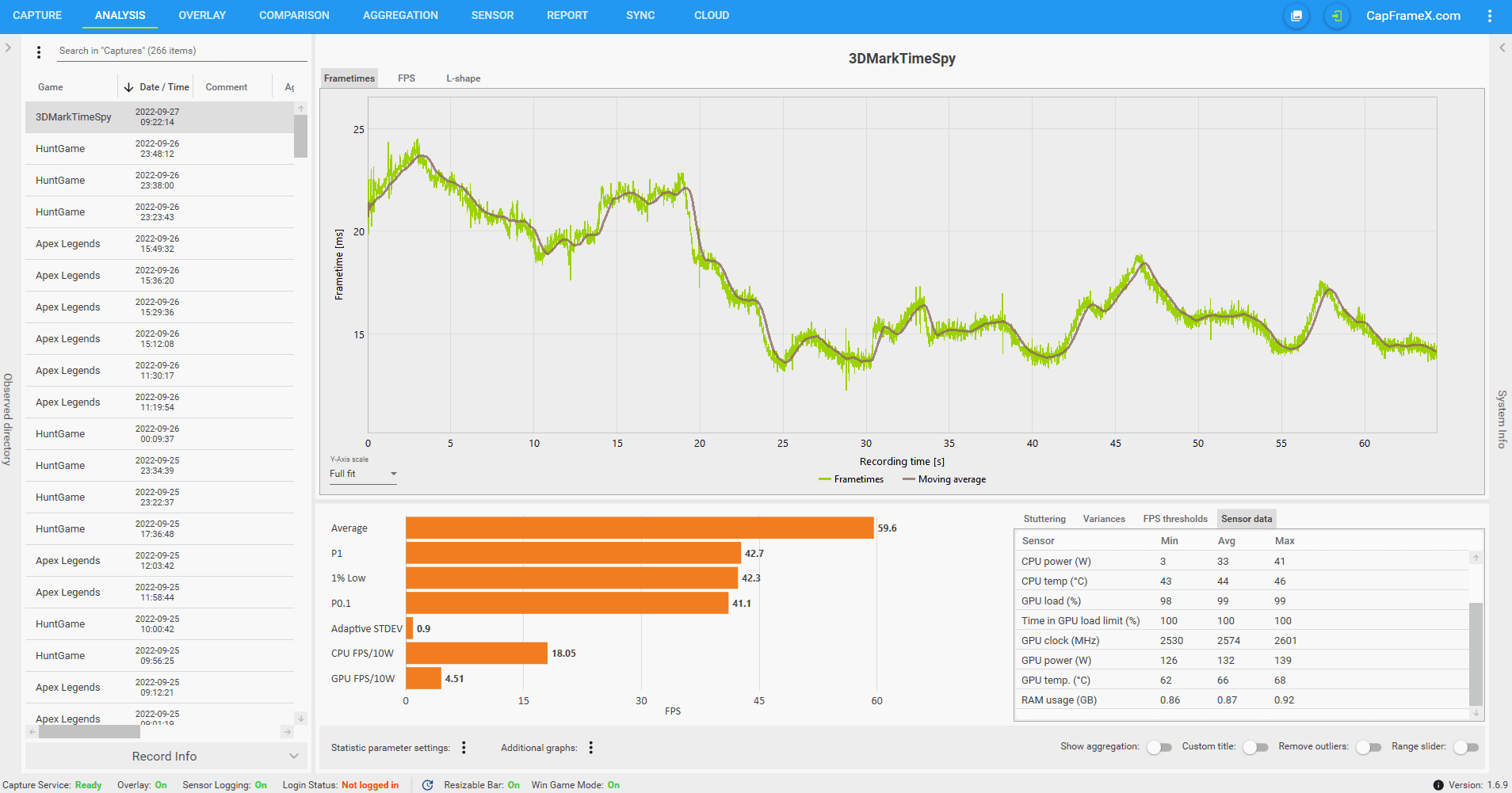Expand the Observed directory panel arrow
This screenshot has width=1512, height=793.
(8, 48)
